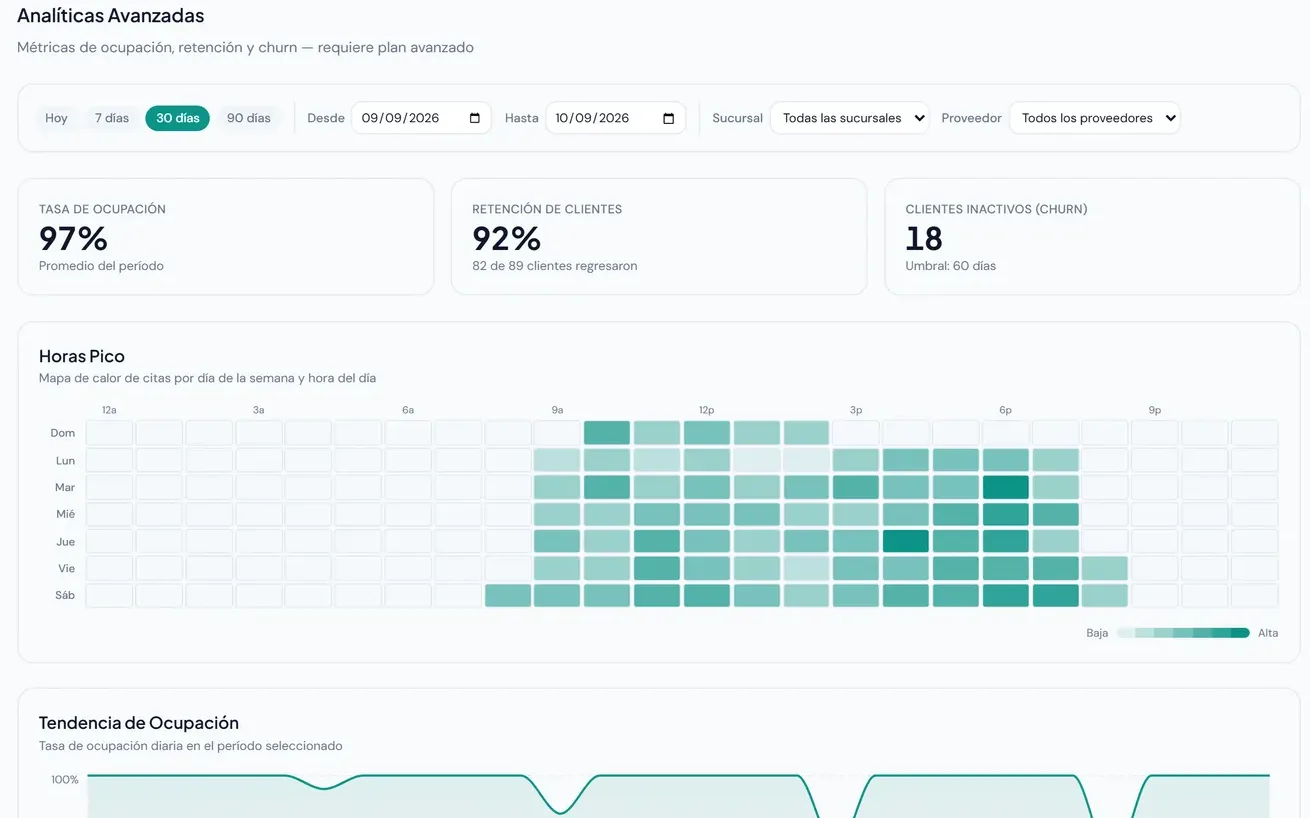Select the Domingo 12a heatmap cell
Image resolution: width=1310 pixels, height=818 pixels.
[109, 433]
